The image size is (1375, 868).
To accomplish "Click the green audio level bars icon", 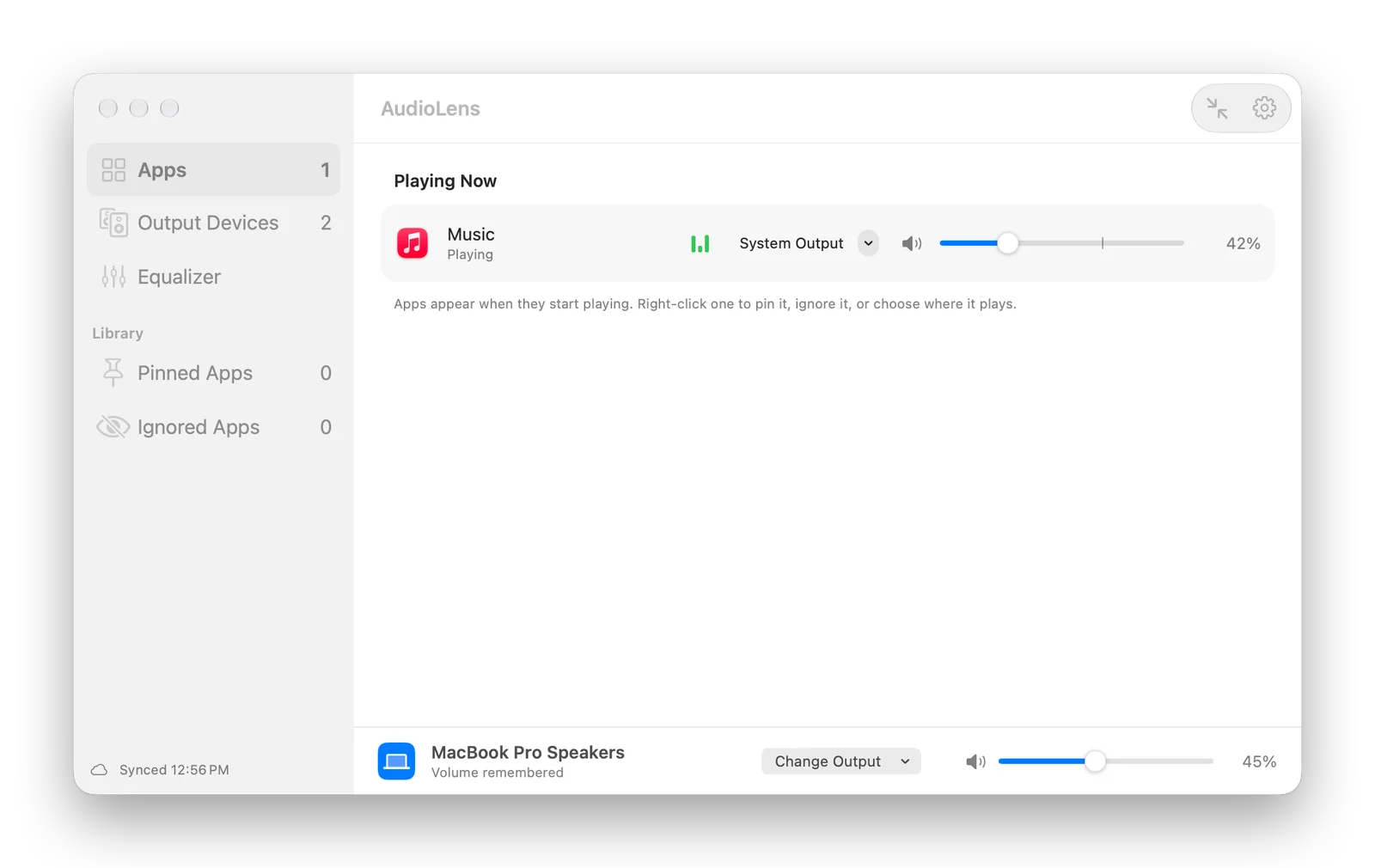I will [x=700, y=244].
